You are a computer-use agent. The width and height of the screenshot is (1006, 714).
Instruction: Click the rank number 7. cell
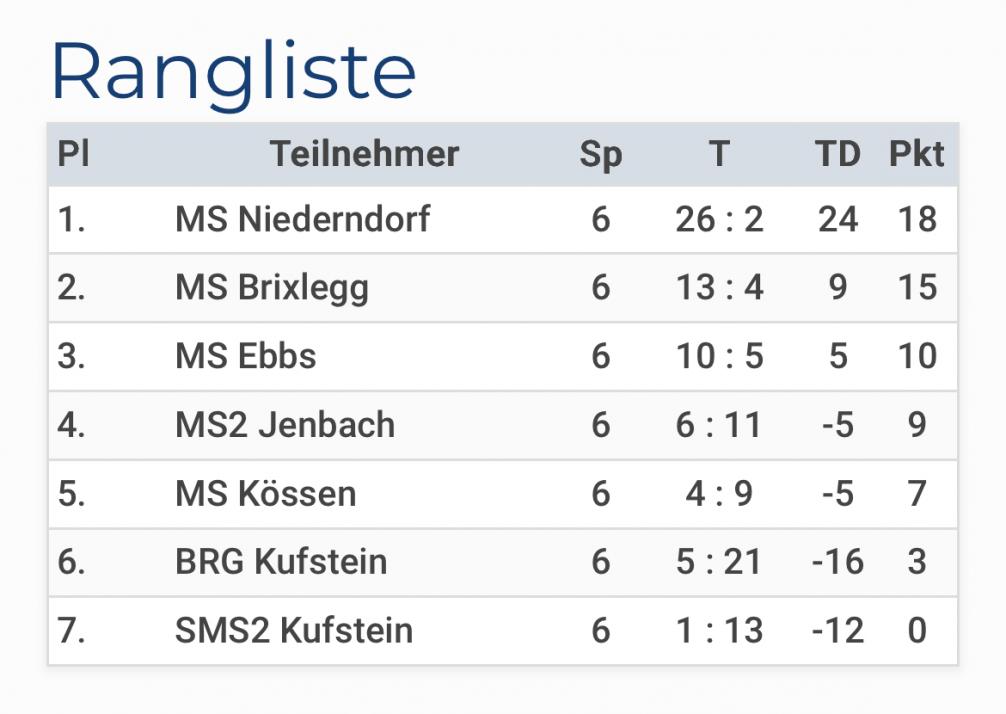73,631
